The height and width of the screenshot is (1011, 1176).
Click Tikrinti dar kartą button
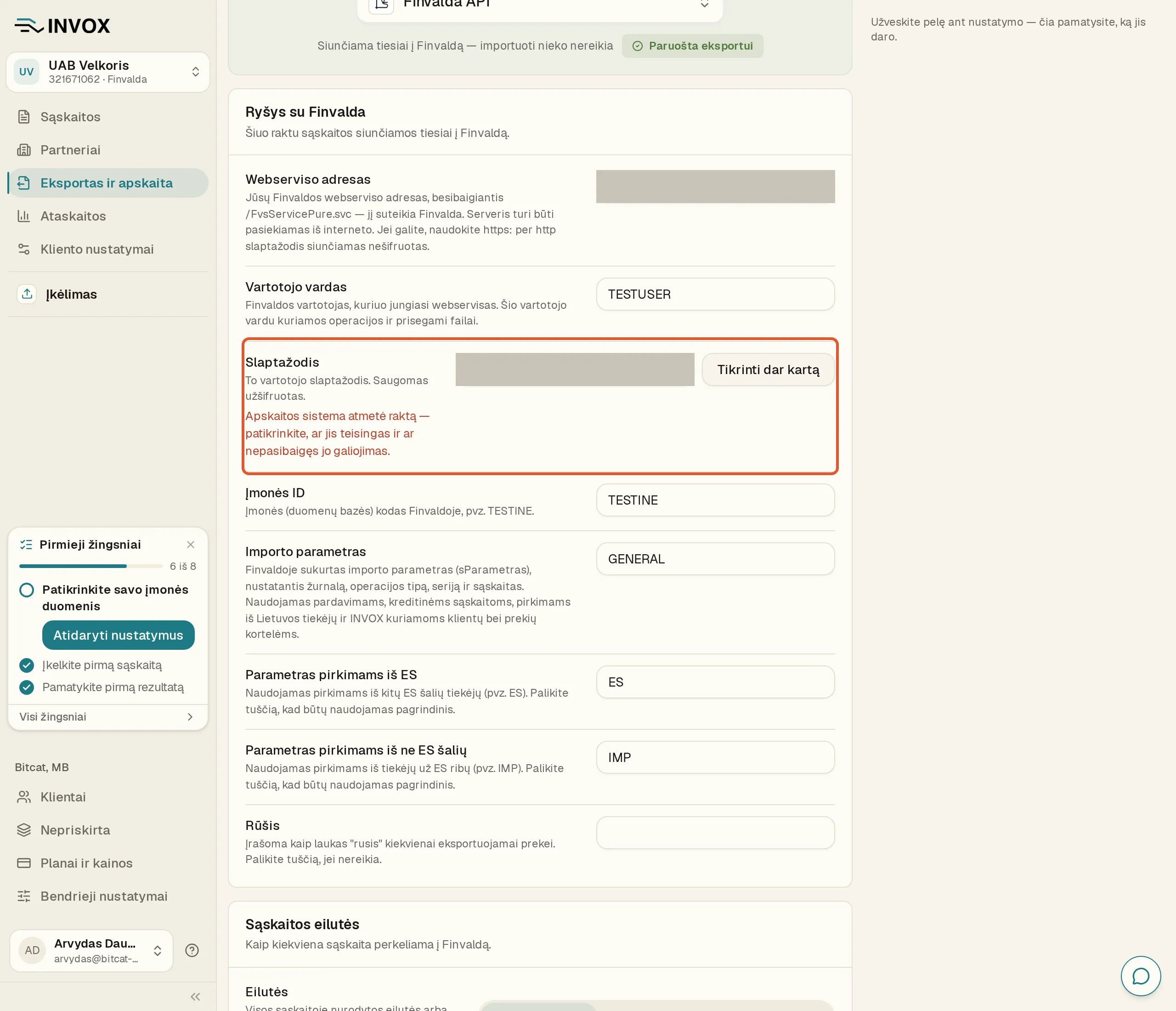point(768,369)
